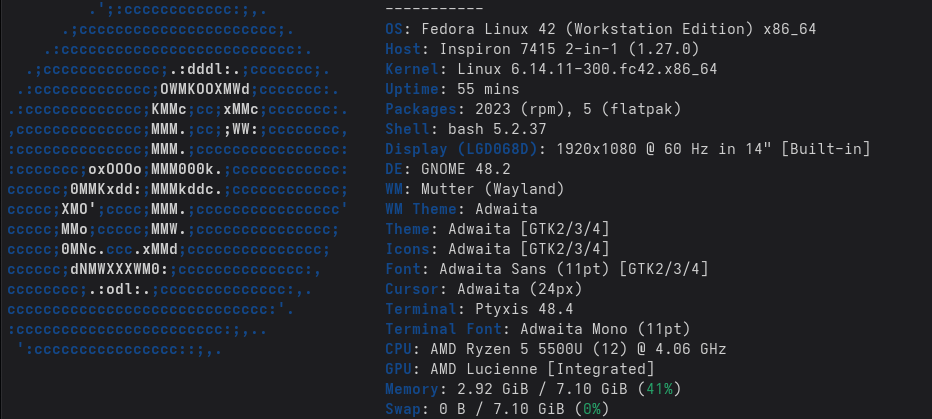
Task: Click the Host Inspiron 7415 line
Action: click(x=542, y=49)
